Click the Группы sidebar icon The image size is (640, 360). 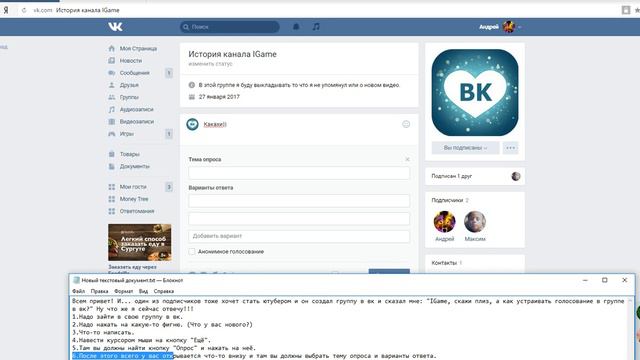coord(111,98)
